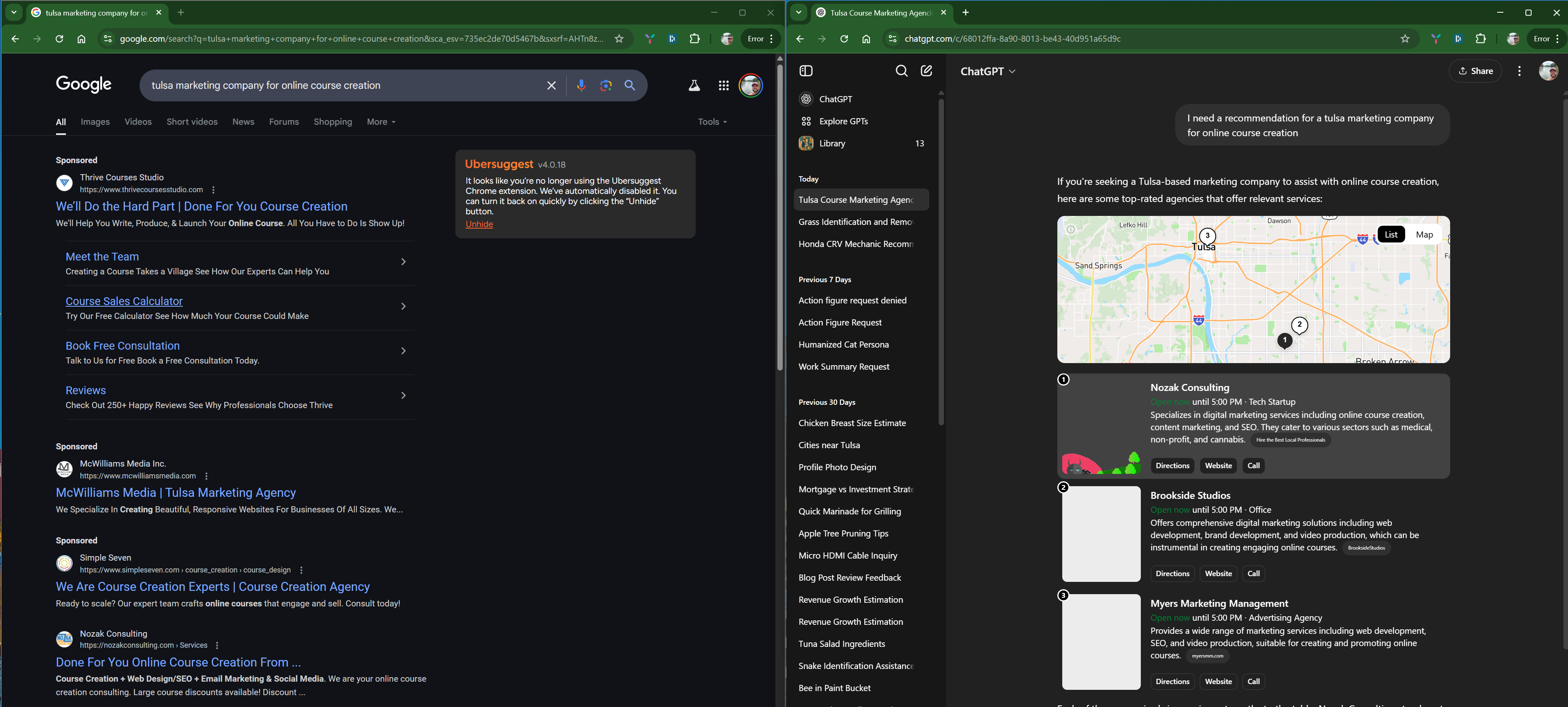The width and height of the screenshot is (1568, 707).
Task: Click map pin number 3 near Tulsa
Action: (x=1207, y=236)
